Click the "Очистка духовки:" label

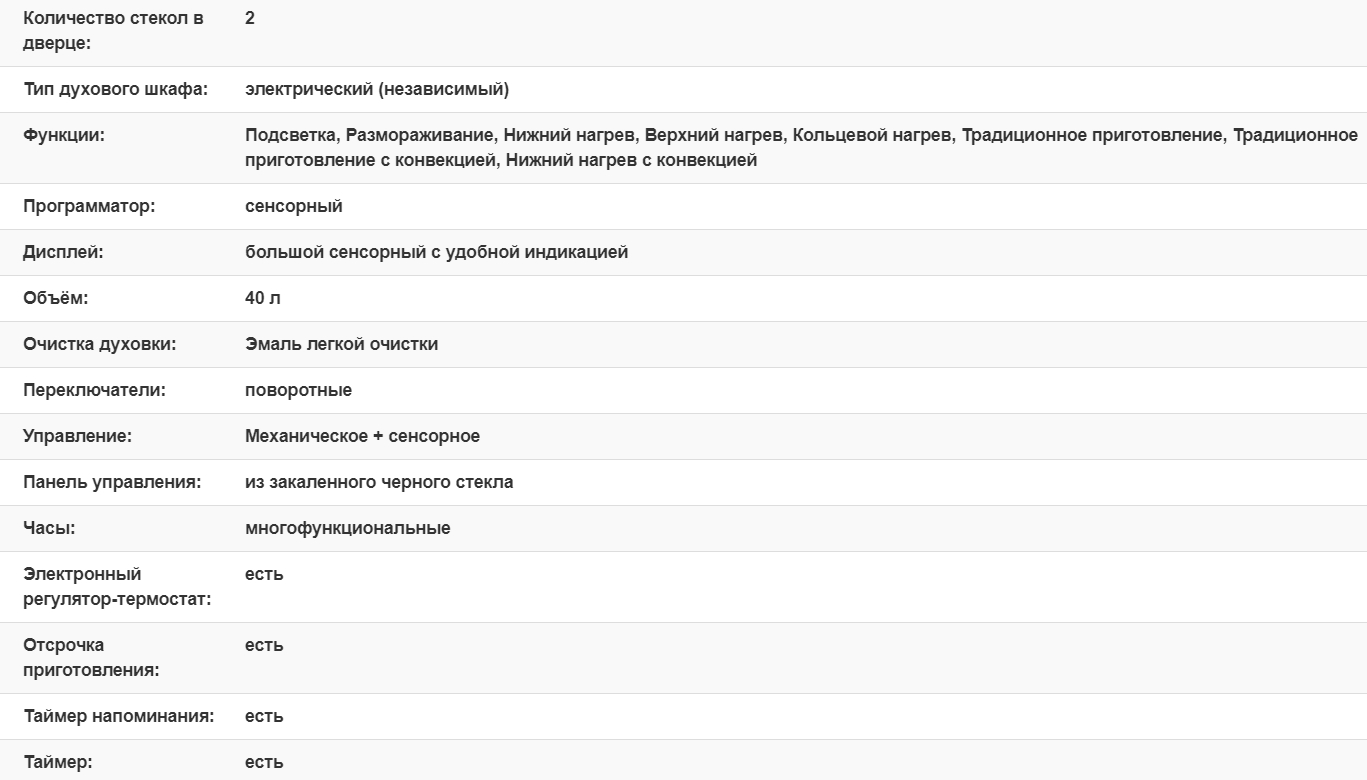click(x=99, y=344)
